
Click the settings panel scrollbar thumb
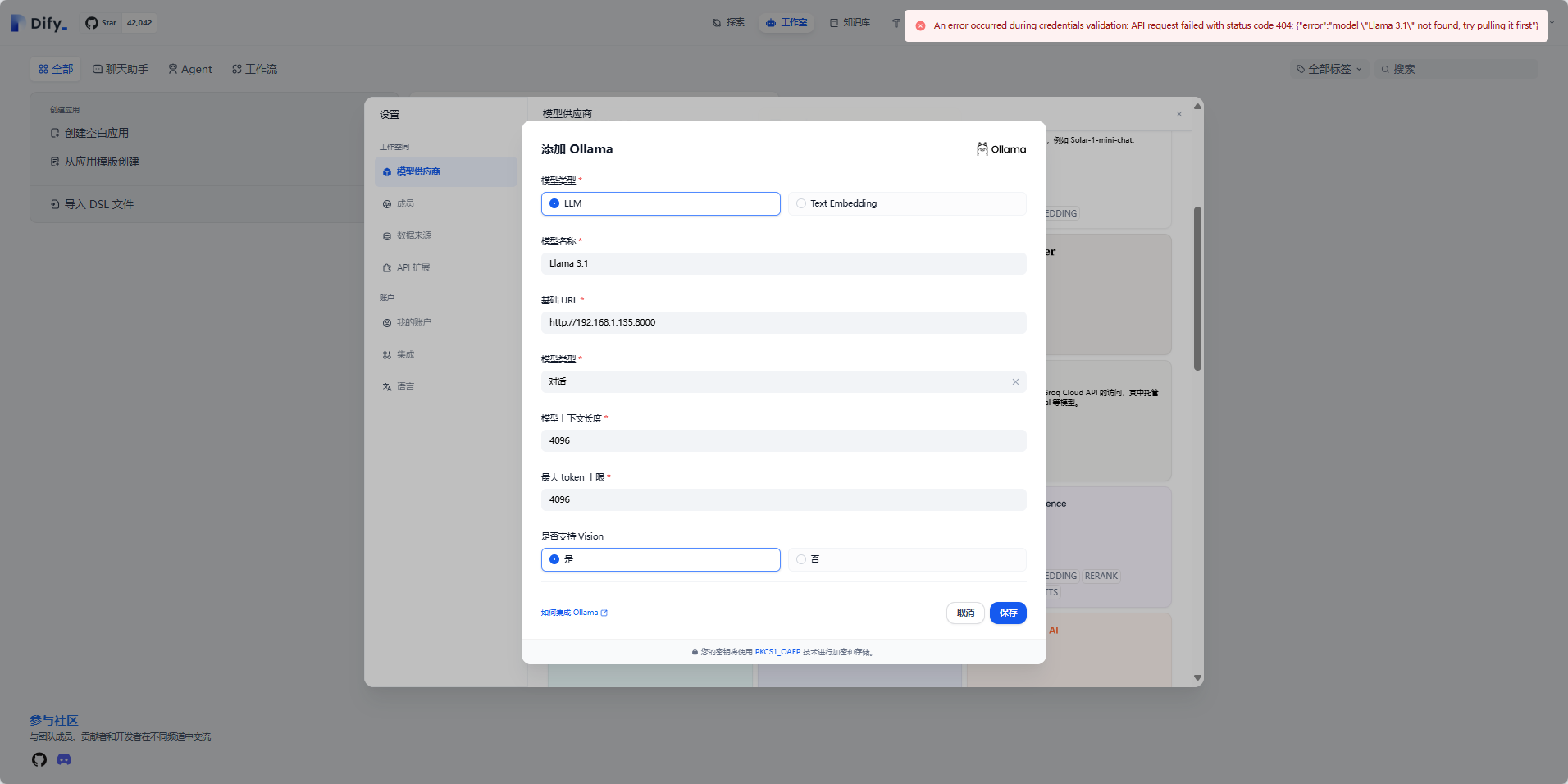click(1197, 287)
